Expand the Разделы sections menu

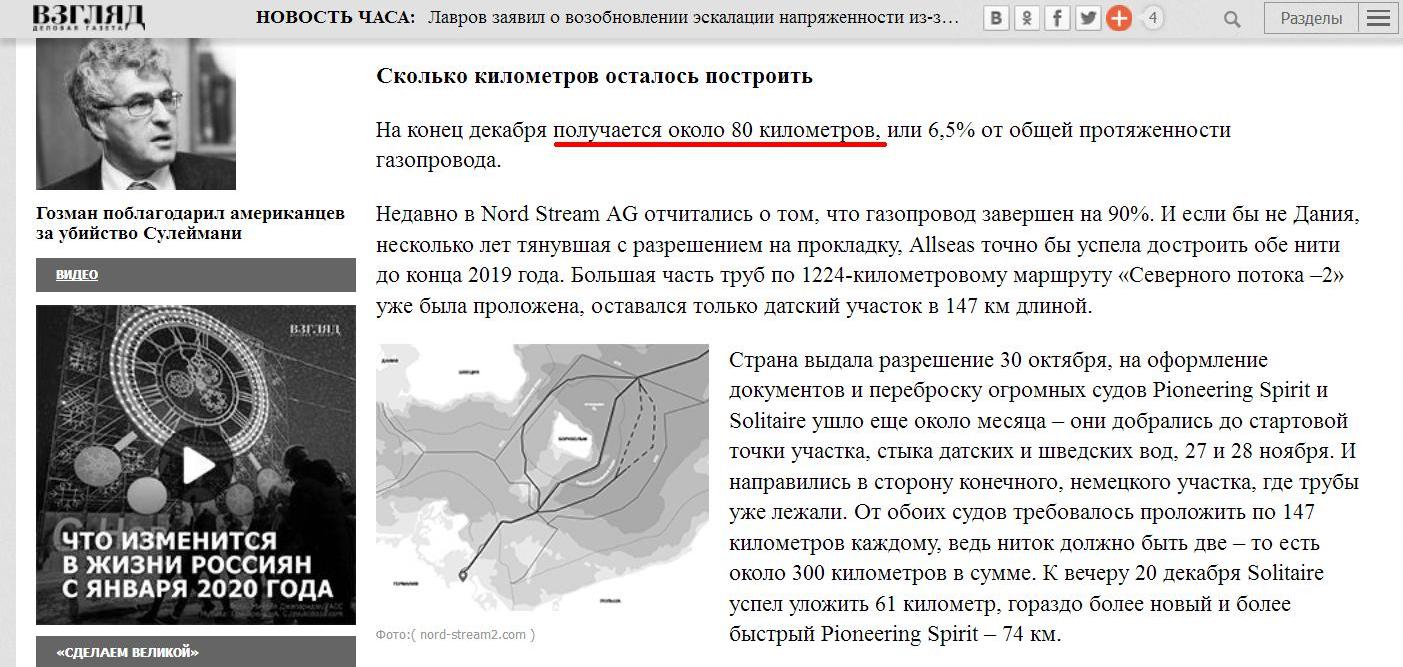1311,18
